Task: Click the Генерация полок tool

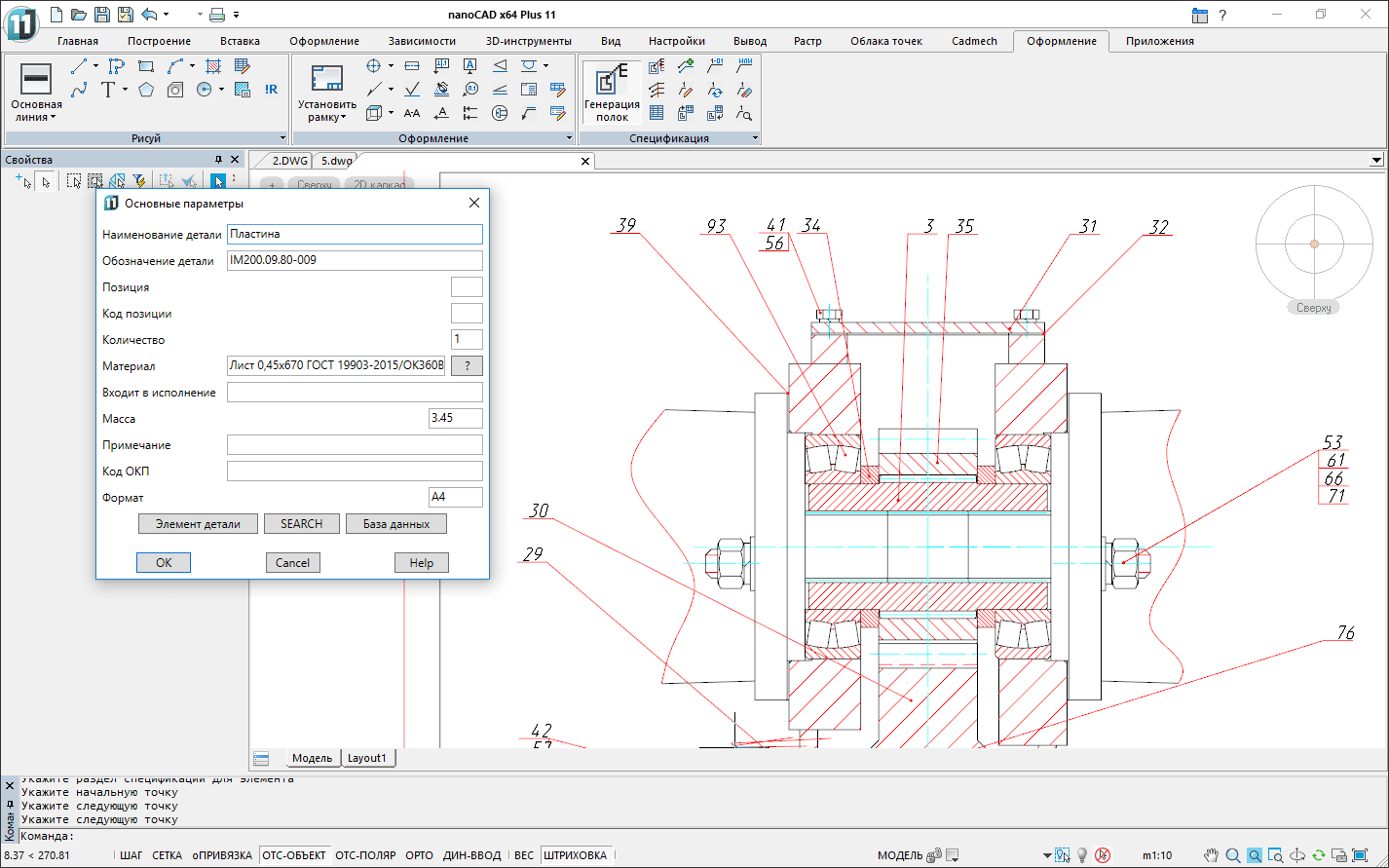Action: 612,94
